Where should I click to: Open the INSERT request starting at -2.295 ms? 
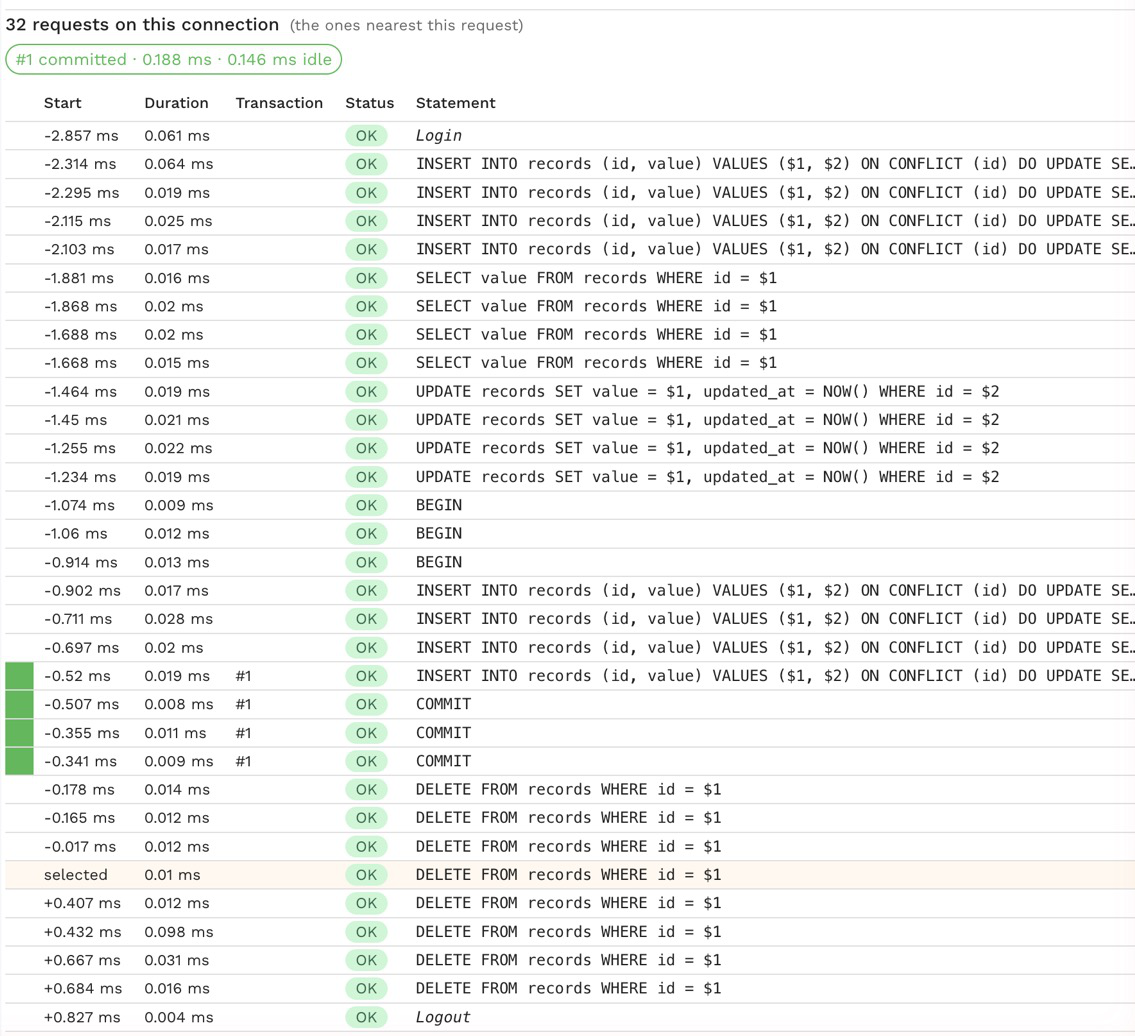570,193
